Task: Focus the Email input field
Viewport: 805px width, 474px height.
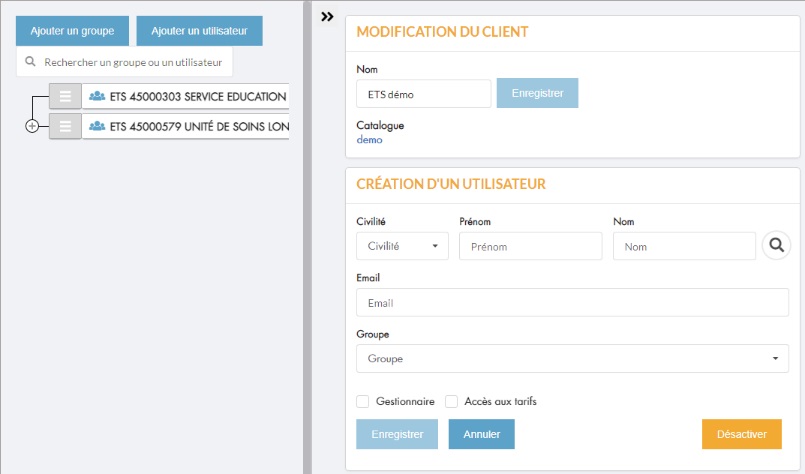Action: coord(572,302)
